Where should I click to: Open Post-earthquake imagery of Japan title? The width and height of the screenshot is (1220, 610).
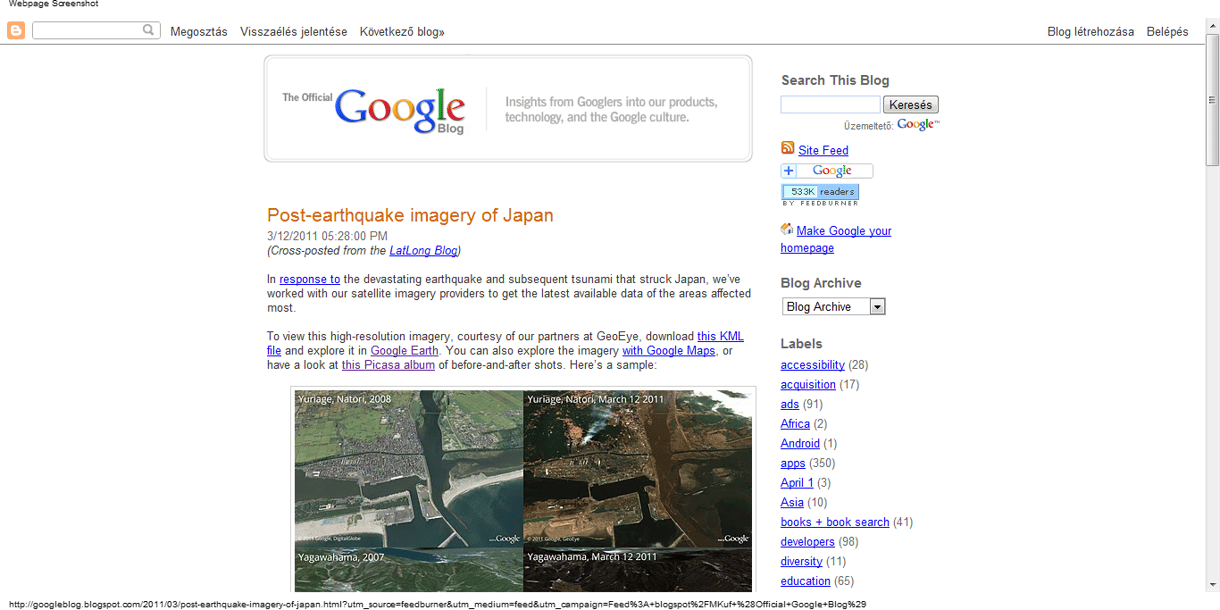click(x=410, y=215)
